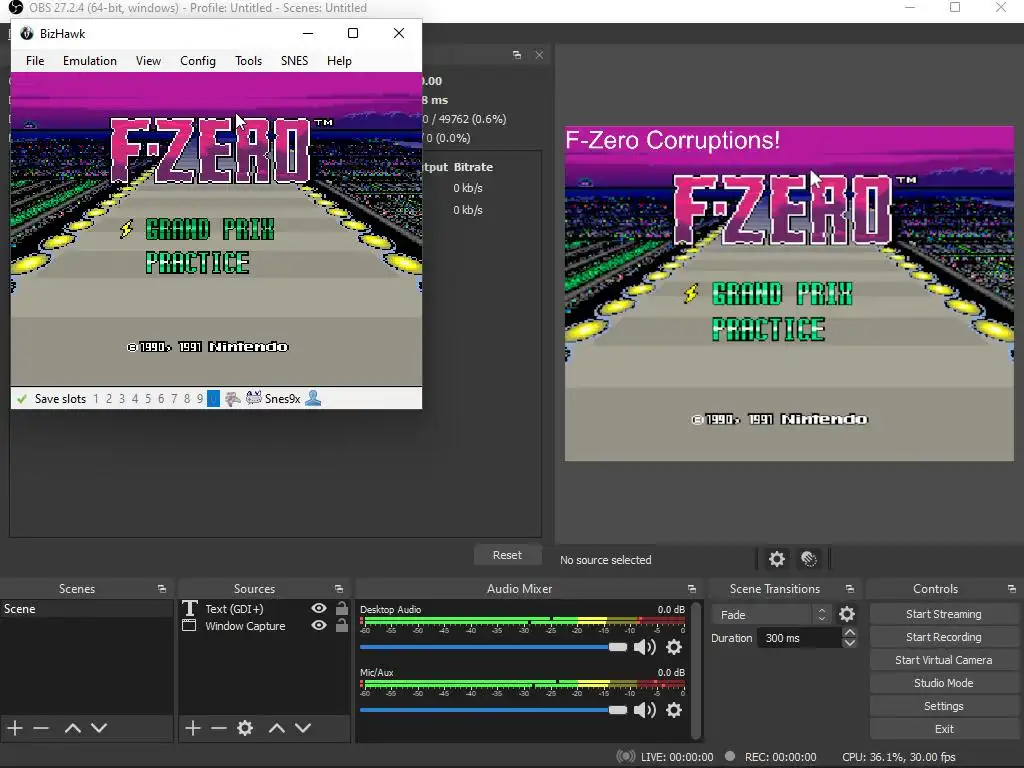Viewport: 1024px width, 768px height.
Task: Click Start Streaming
Action: tap(944, 614)
